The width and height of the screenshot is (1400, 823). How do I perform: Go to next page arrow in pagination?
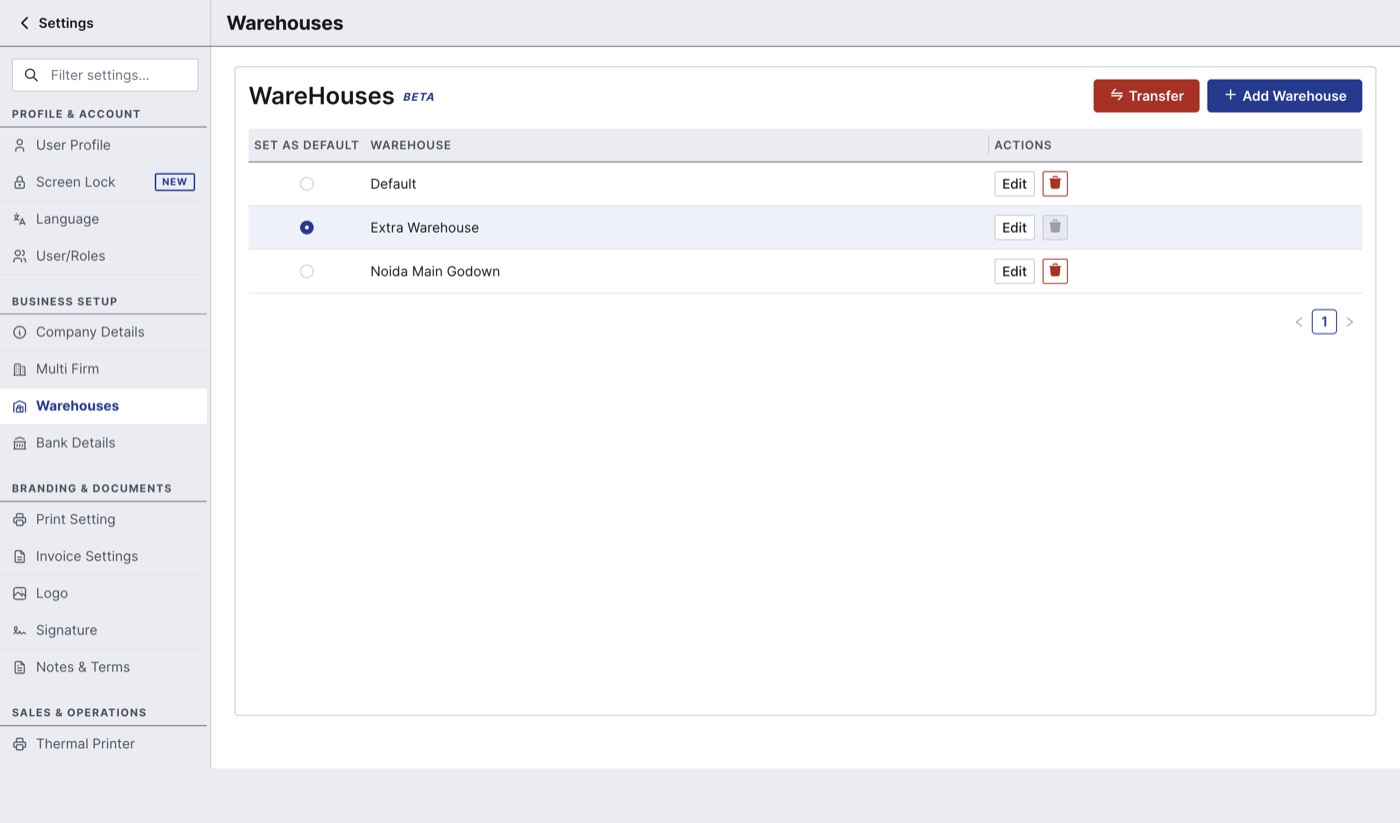click(1349, 322)
